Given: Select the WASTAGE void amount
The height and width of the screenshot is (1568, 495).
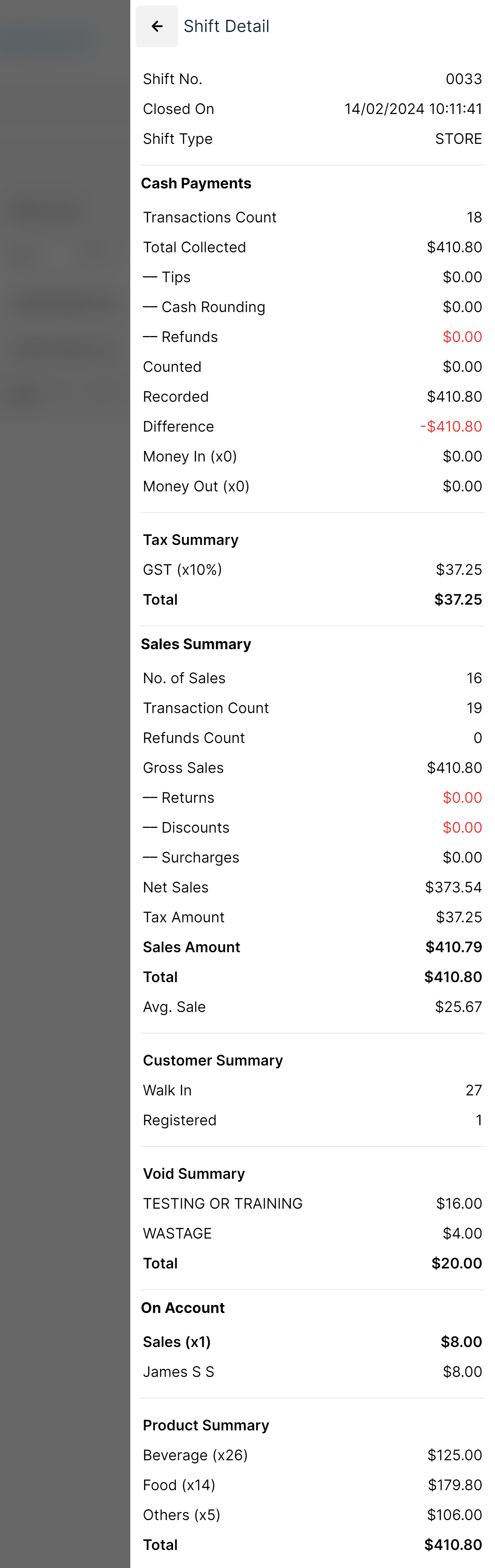Looking at the screenshot, I should coord(462,1233).
